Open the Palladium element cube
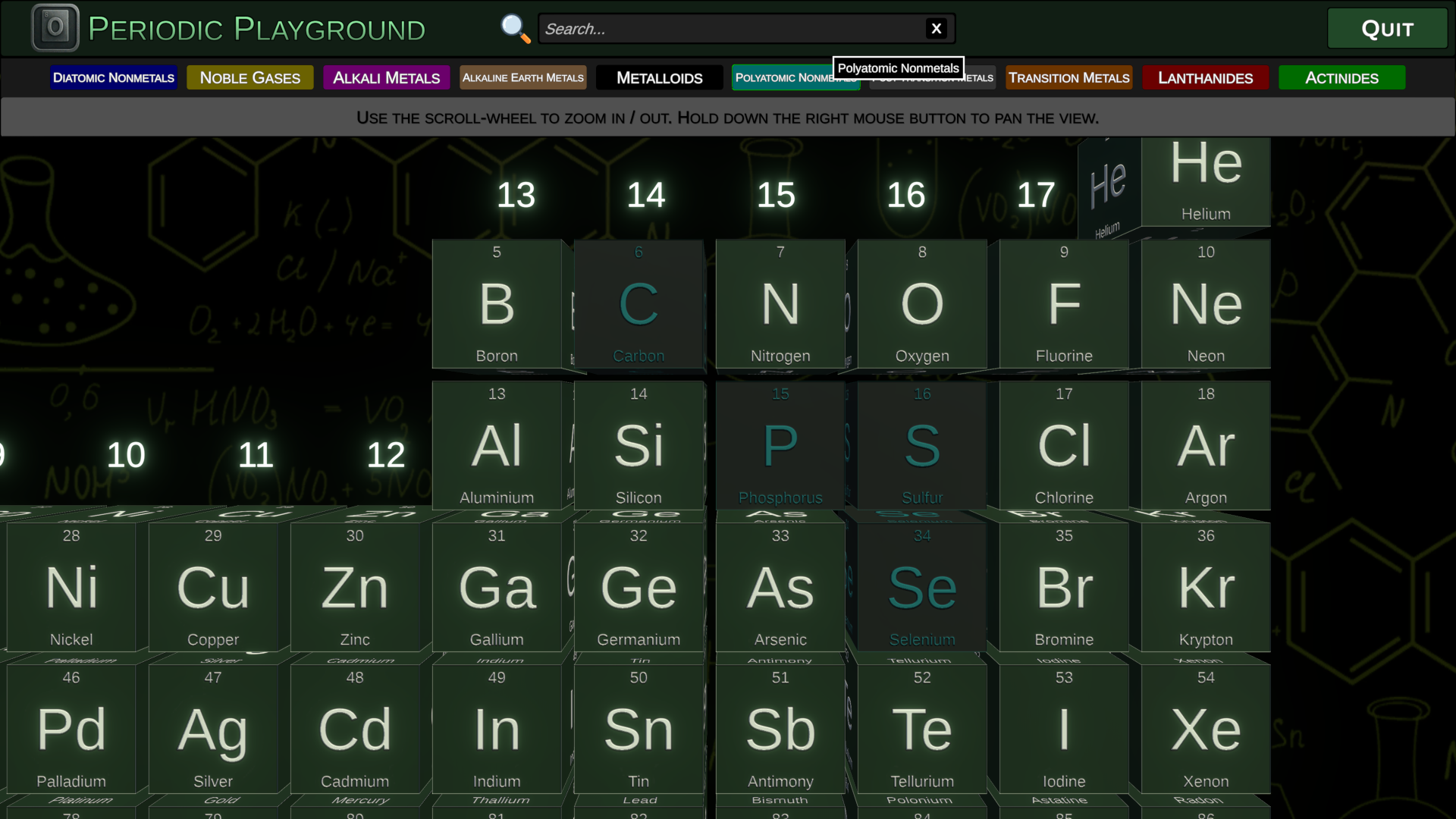The width and height of the screenshot is (1456, 819). point(71,730)
